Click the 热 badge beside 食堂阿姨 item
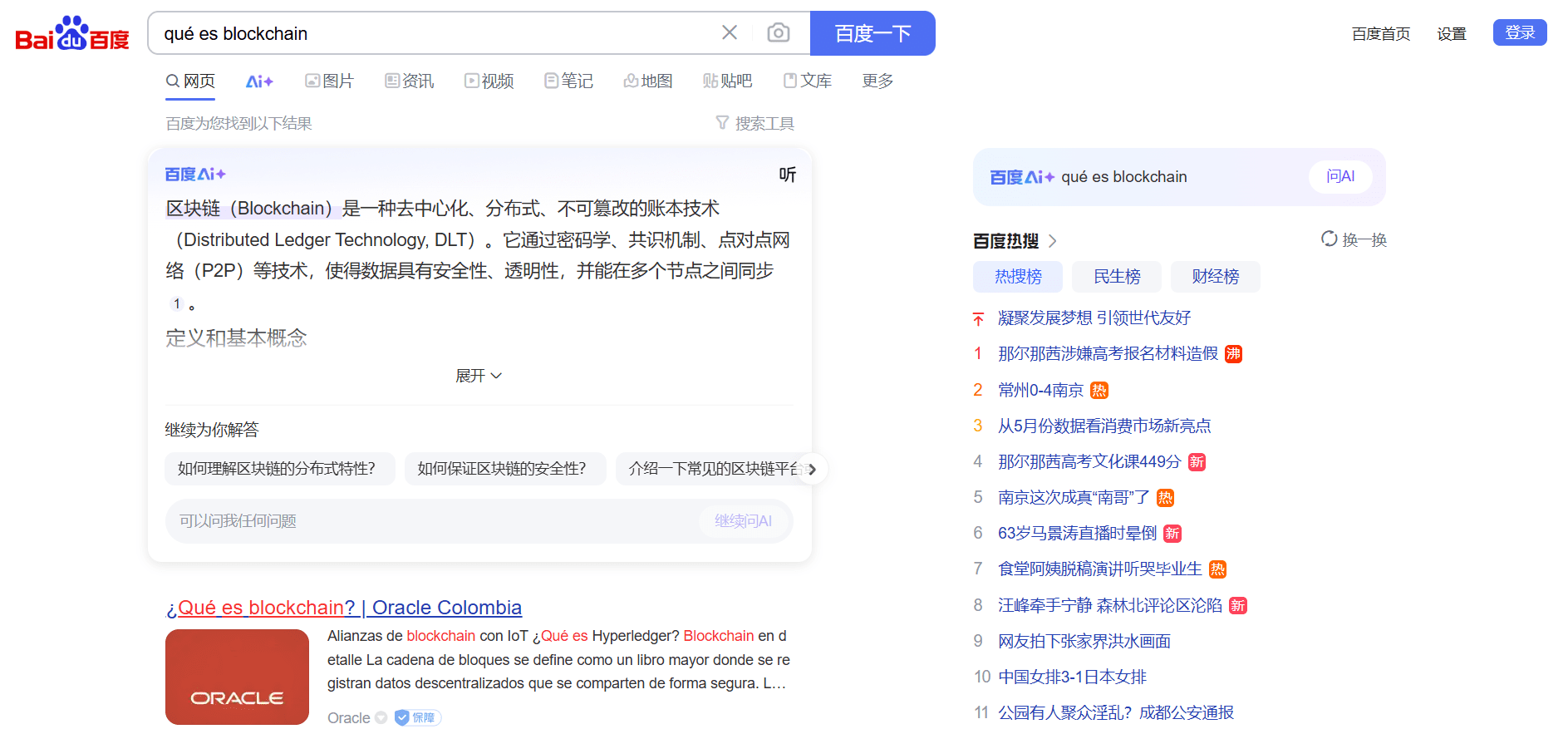This screenshot has width=1568, height=729. coord(1217,569)
